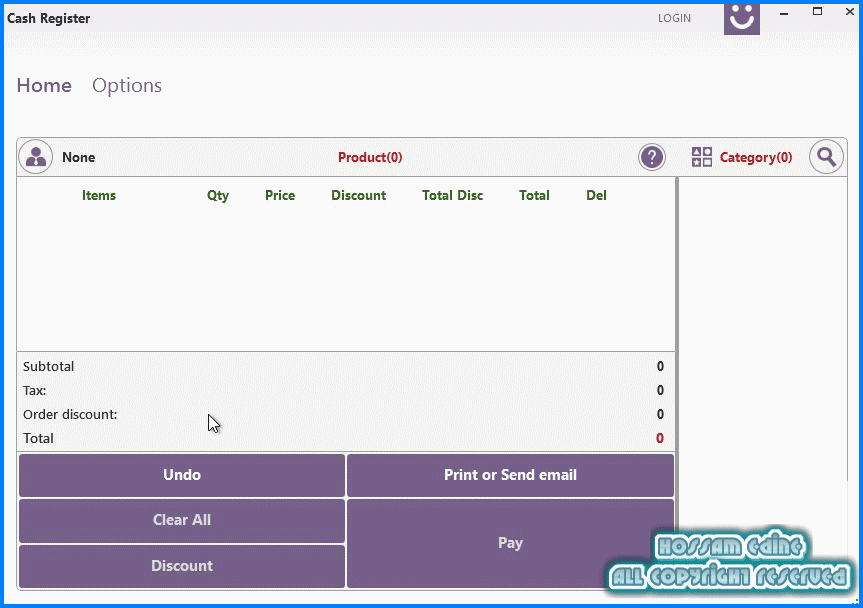This screenshot has height=608, width=863.
Task: Click the Undo button
Action: tap(182, 475)
